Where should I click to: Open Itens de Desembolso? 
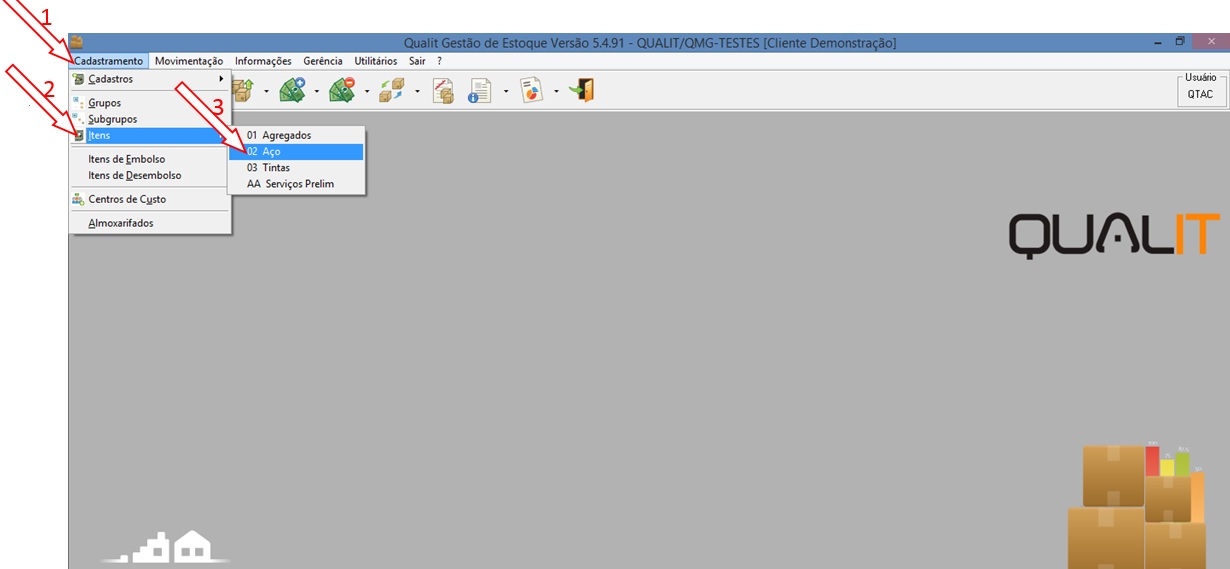point(150,175)
